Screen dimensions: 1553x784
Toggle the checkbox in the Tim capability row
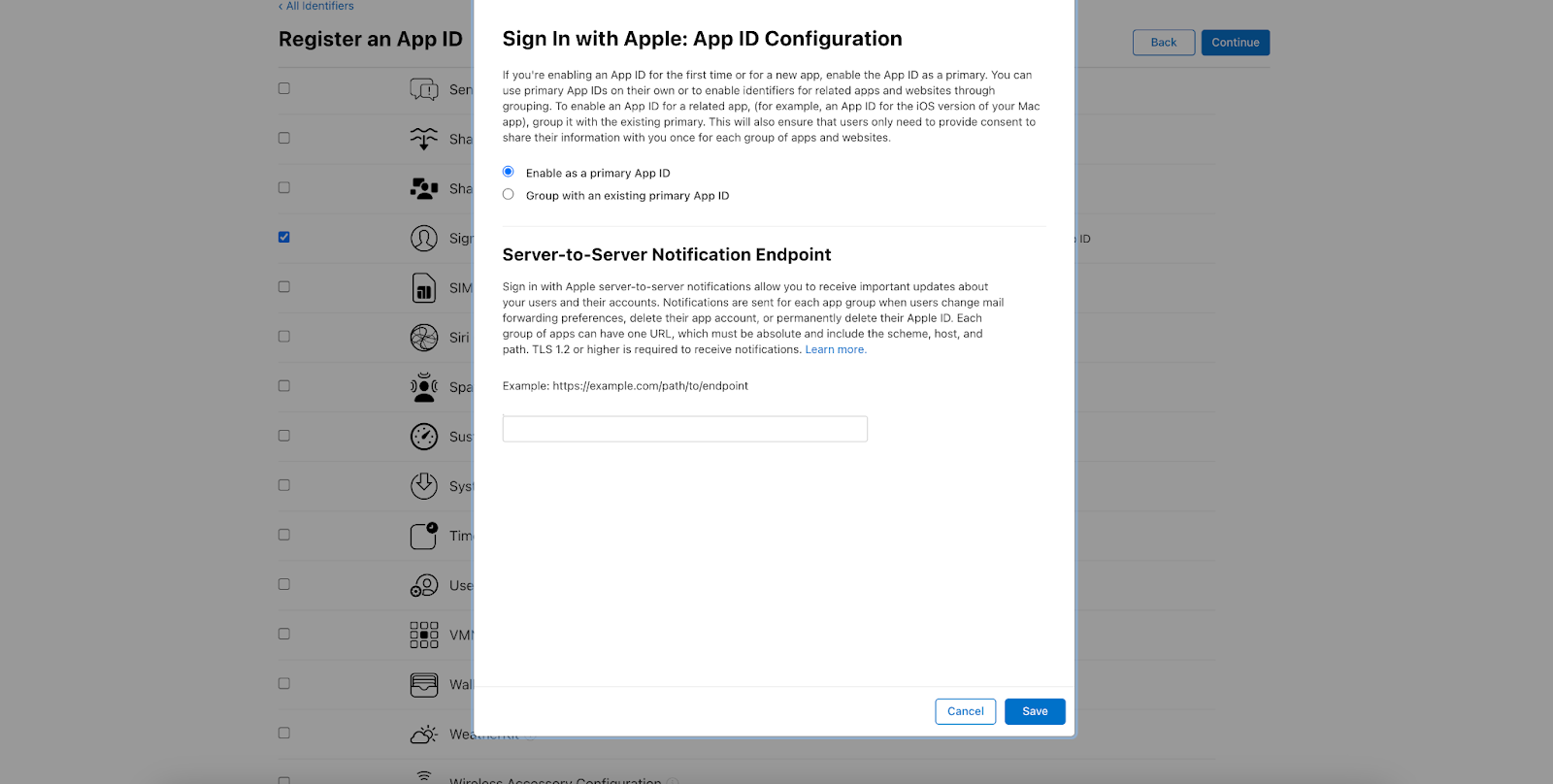pyautogui.click(x=284, y=535)
